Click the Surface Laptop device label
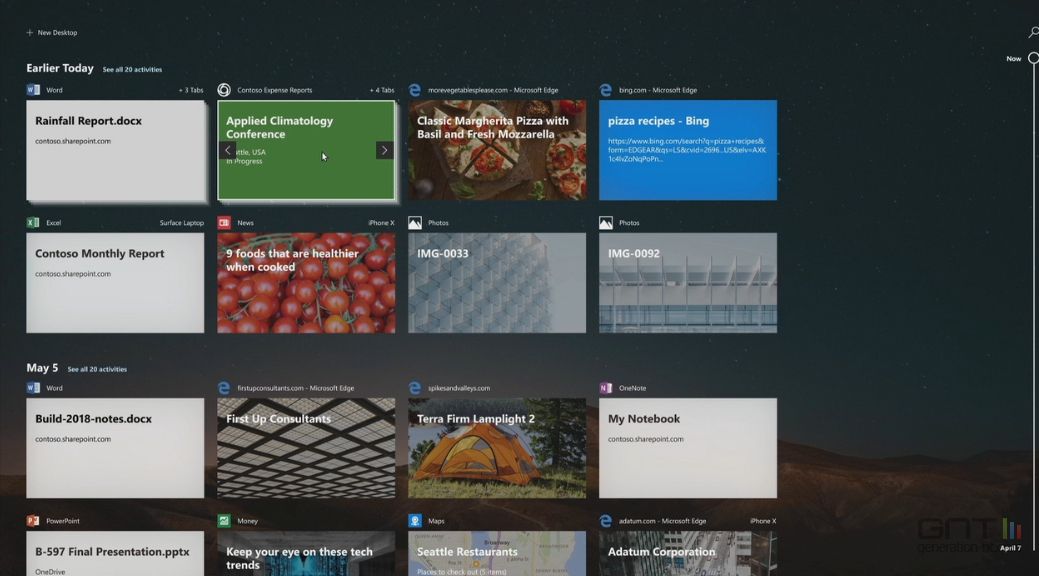 click(x=182, y=223)
